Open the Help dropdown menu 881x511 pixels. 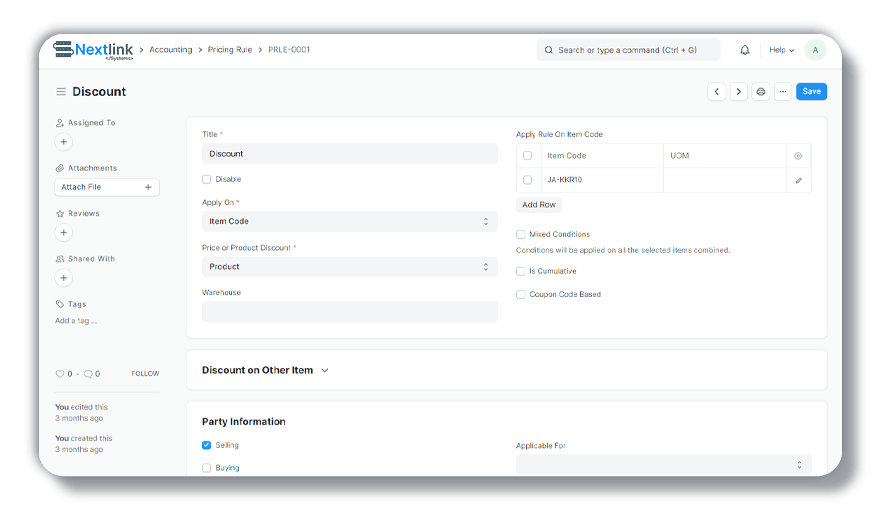pos(782,50)
